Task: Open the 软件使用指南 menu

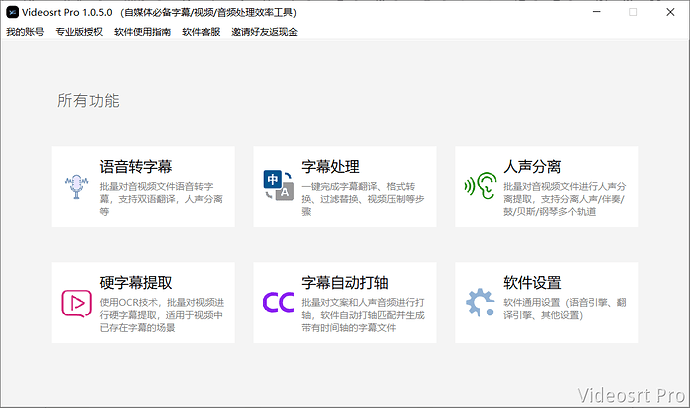Action: [142, 32]
